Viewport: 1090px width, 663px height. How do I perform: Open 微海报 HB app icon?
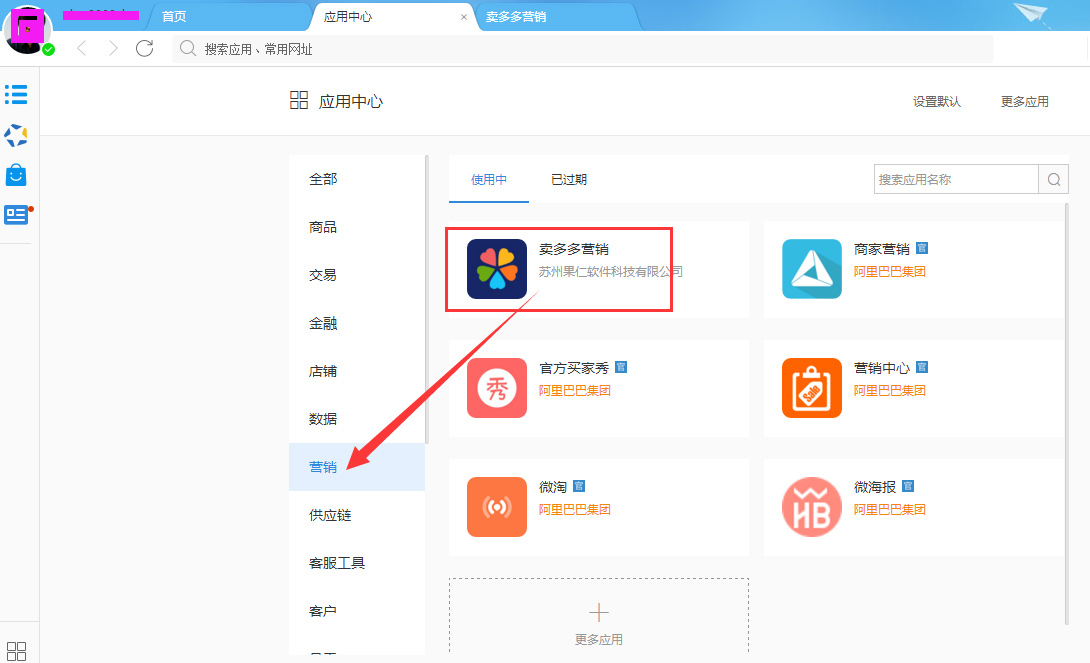tap(811, 507)
